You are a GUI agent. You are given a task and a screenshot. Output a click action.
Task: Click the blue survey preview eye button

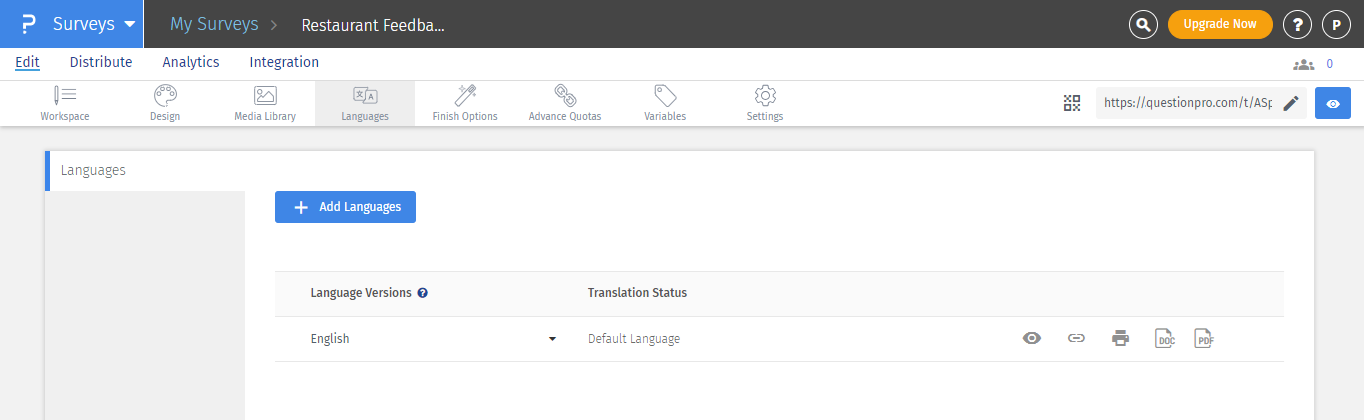[1333, 103]
